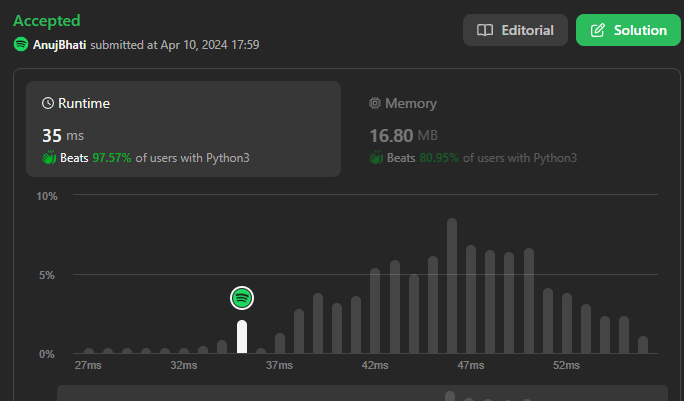Image resolution: width=684 pixels, height=401 pixels.
Task: Click the avatar marker above the white bar
Action: click(242, 297)
